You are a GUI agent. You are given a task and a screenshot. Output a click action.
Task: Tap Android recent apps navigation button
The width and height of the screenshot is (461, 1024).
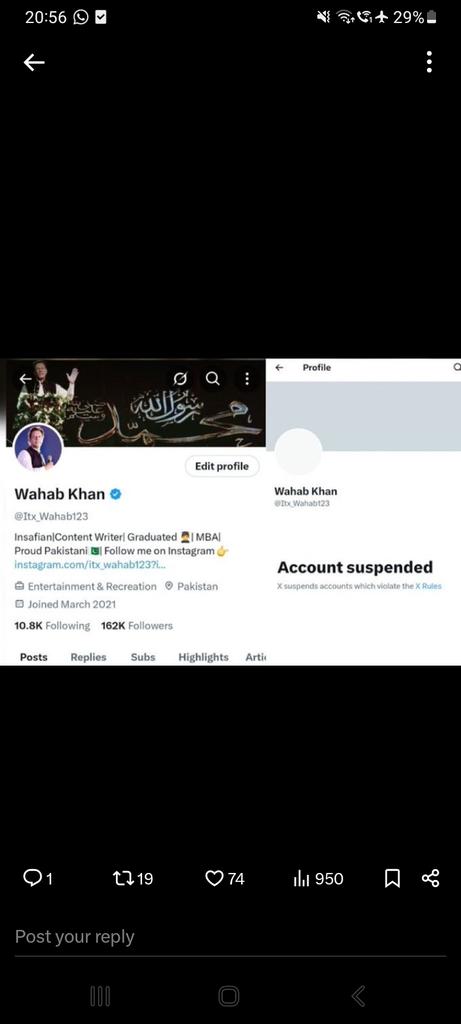[100, 996]
